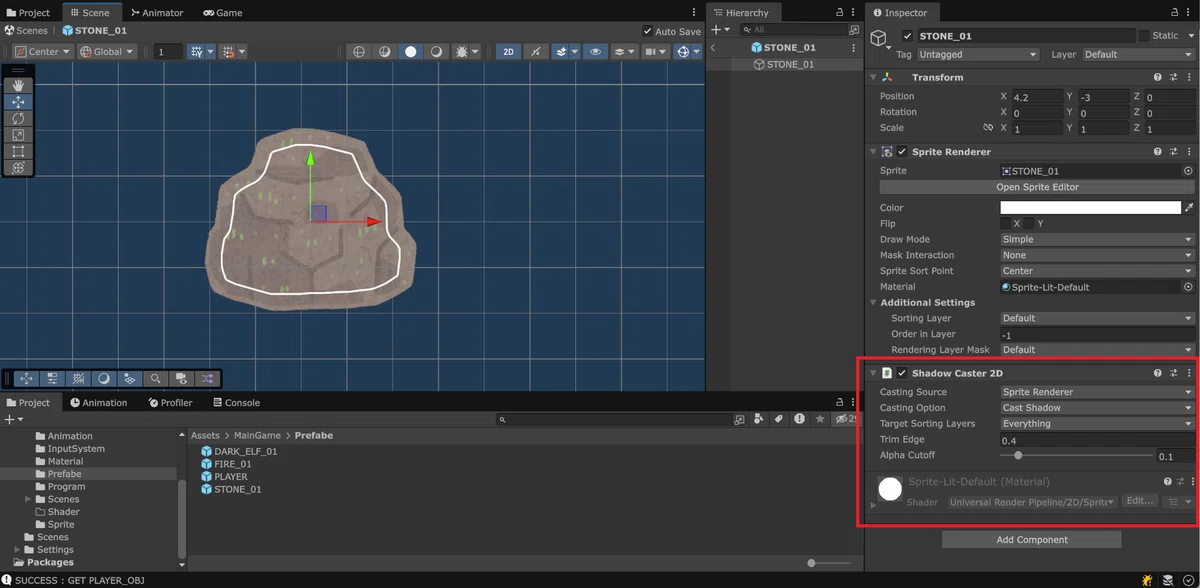
Task: Click the Position X value field
Action: click(x=1037, y=97)
